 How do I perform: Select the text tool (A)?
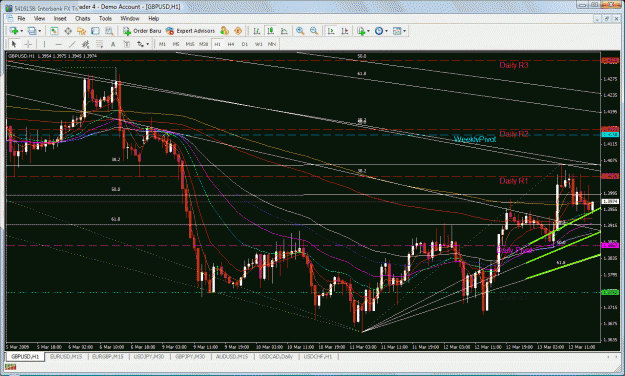(x=113, y=44)
